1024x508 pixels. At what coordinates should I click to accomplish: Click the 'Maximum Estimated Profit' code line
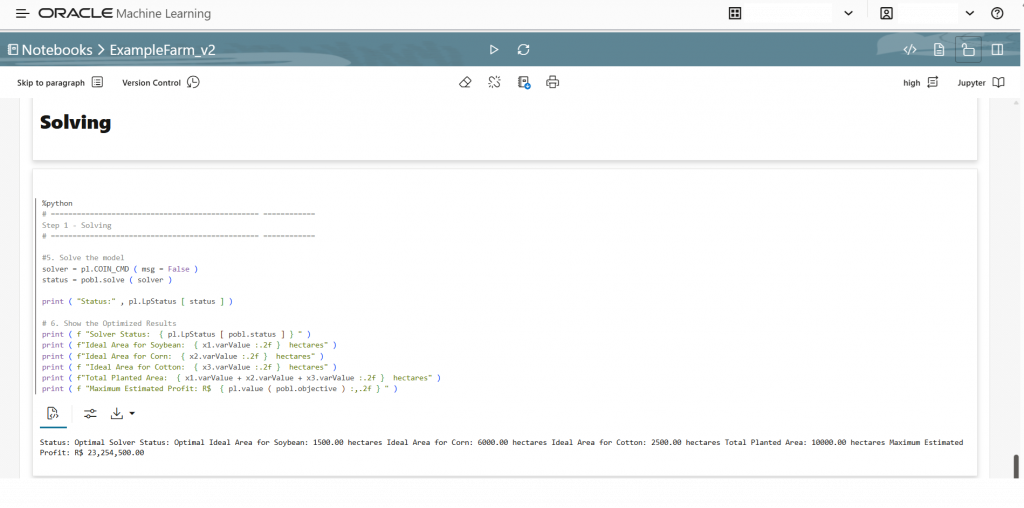pos(219,389)
